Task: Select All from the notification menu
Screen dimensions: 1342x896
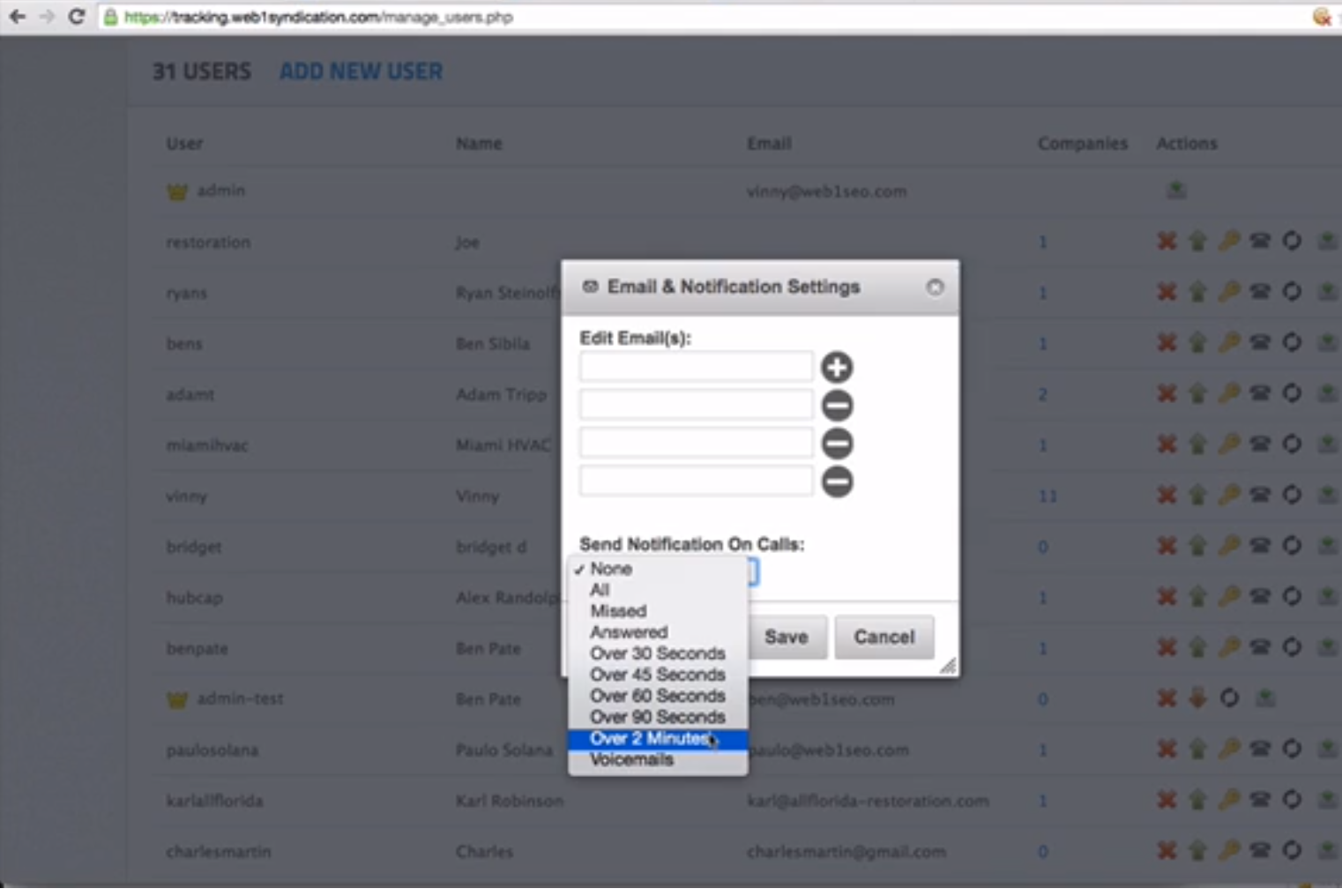Action: coord(599,589)
